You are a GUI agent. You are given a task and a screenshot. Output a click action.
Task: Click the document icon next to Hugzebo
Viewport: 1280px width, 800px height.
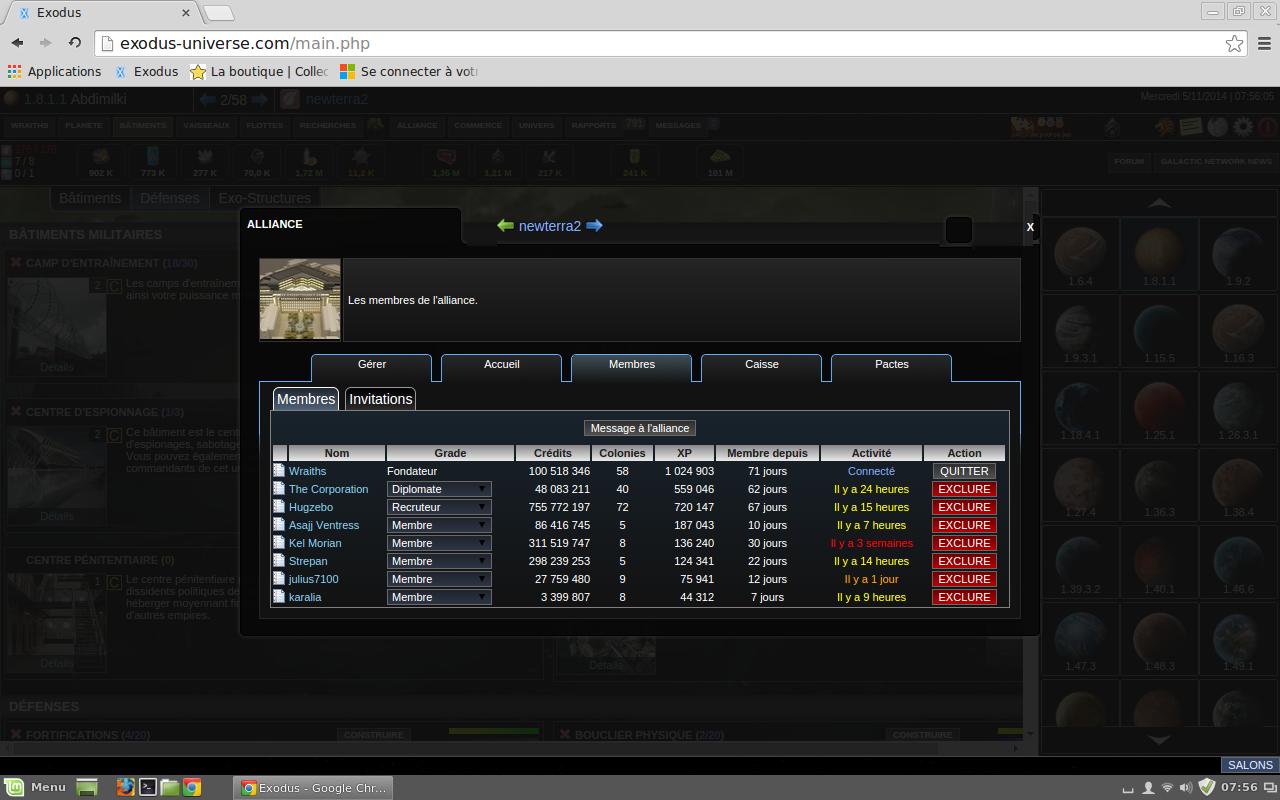click(280, 507)
